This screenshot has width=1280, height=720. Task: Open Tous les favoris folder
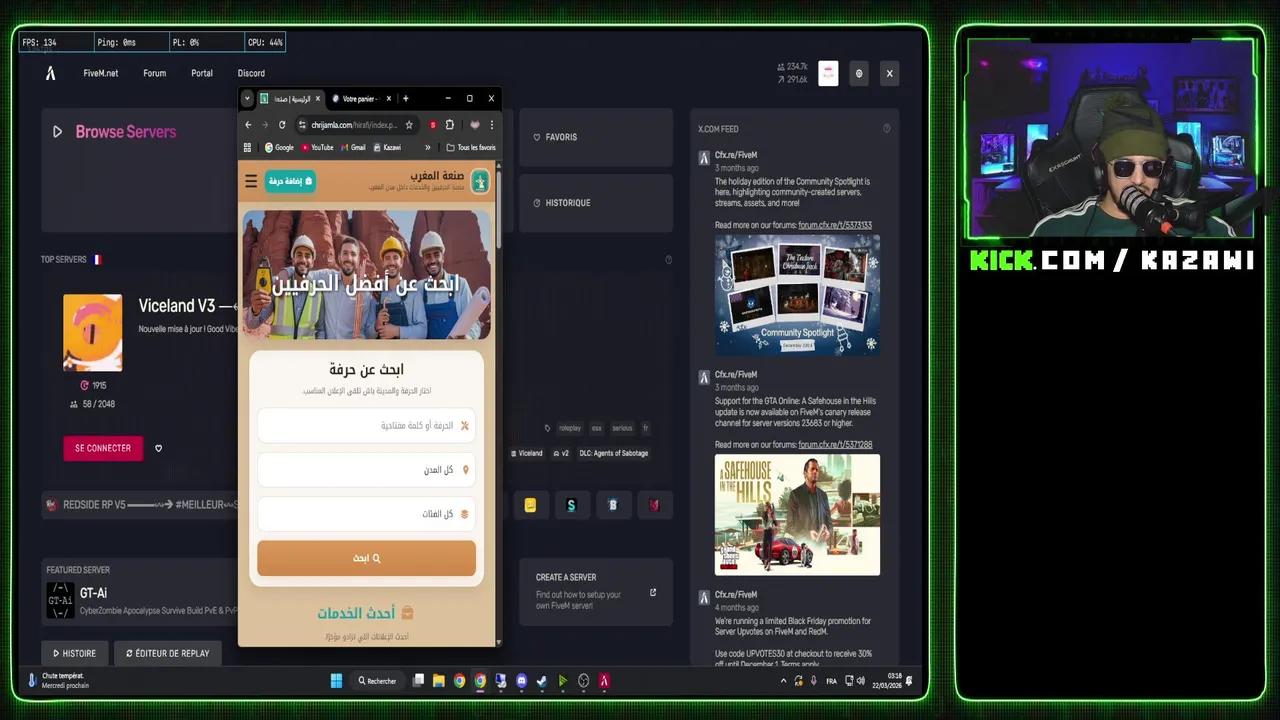[471, 147]
